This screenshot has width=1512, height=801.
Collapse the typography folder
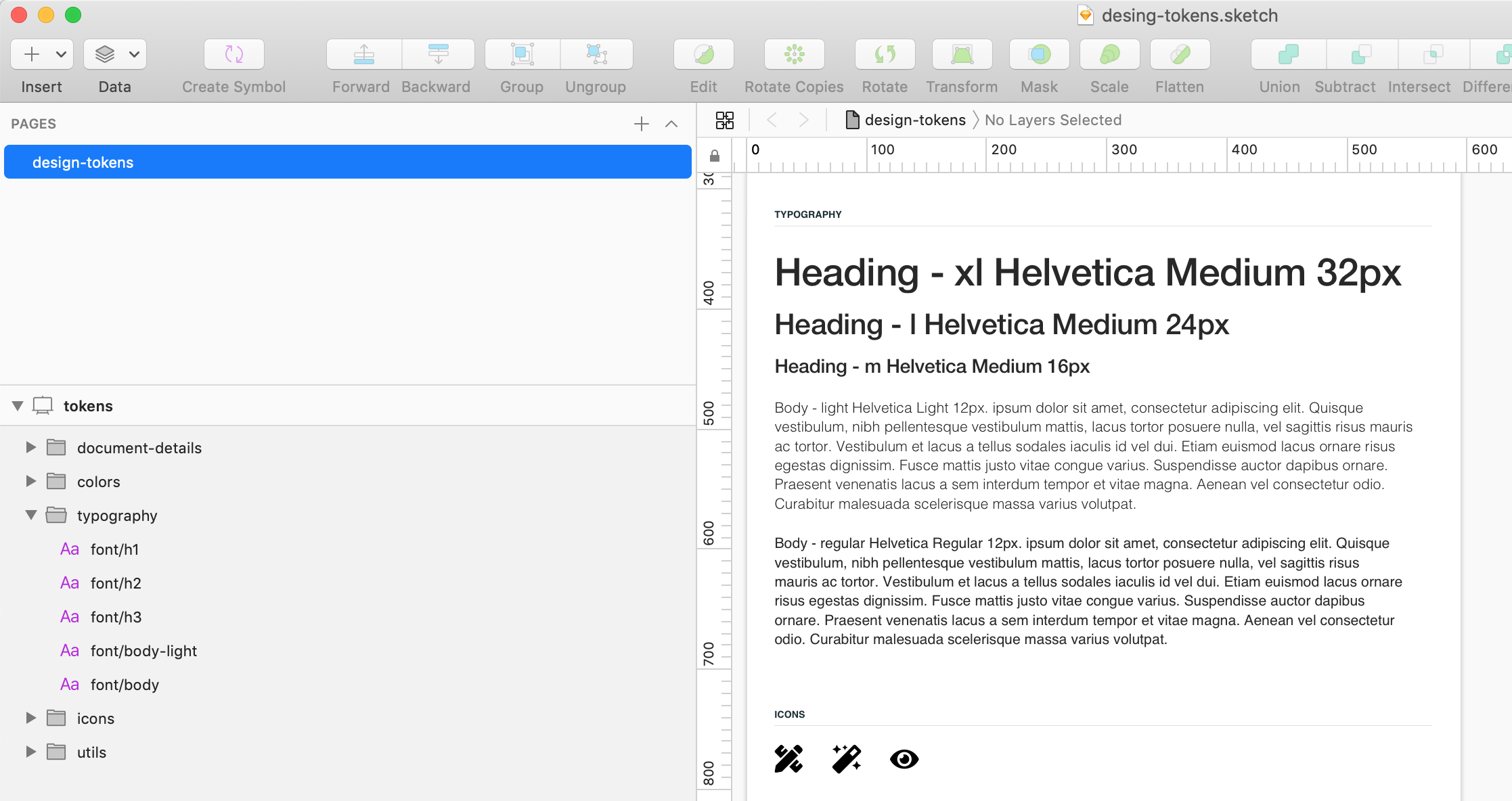click(31, 516)
